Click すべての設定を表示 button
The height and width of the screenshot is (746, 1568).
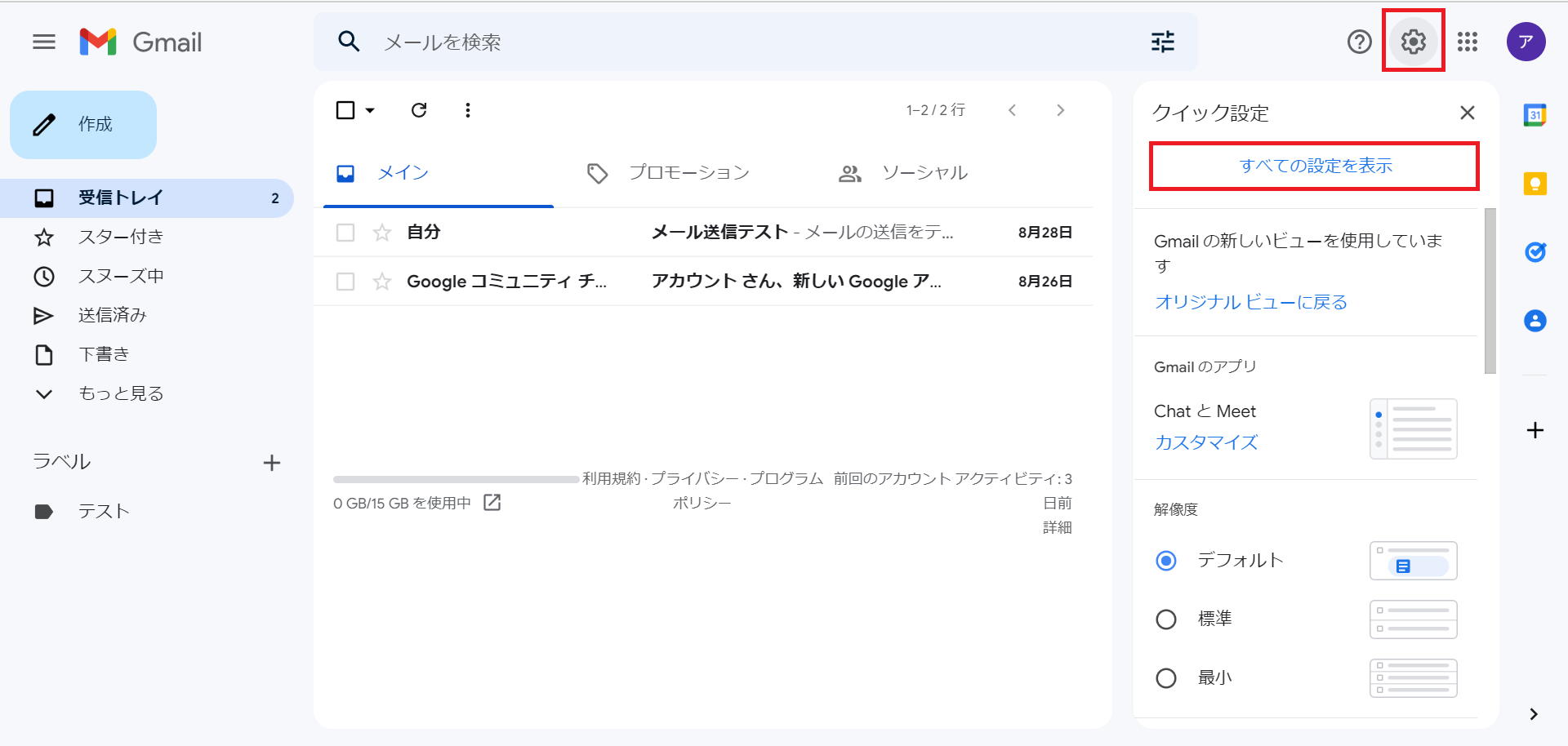pos(1314,166)
